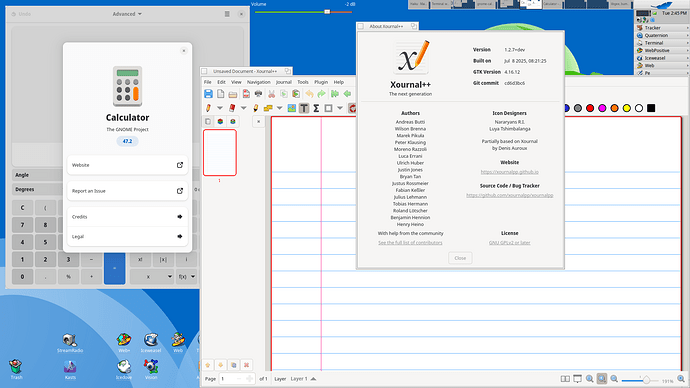Create a new document in Xournal++
Screen dimensions: 690x388
click(220, 93)
